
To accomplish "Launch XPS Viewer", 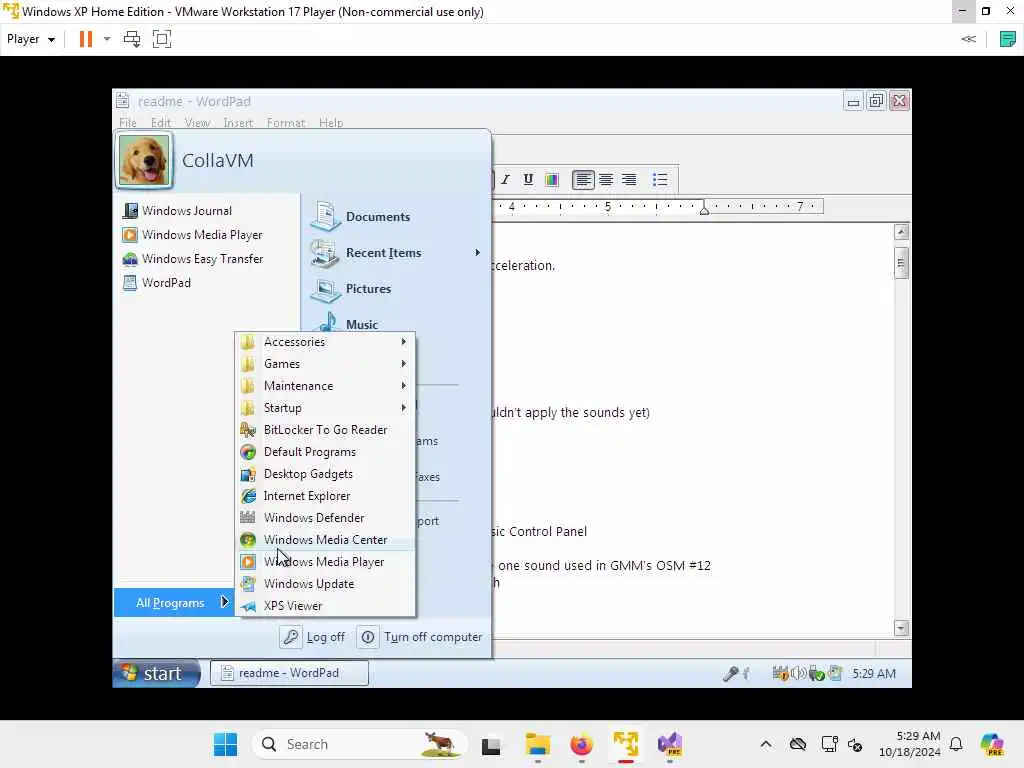I will (x=325, y=605).
